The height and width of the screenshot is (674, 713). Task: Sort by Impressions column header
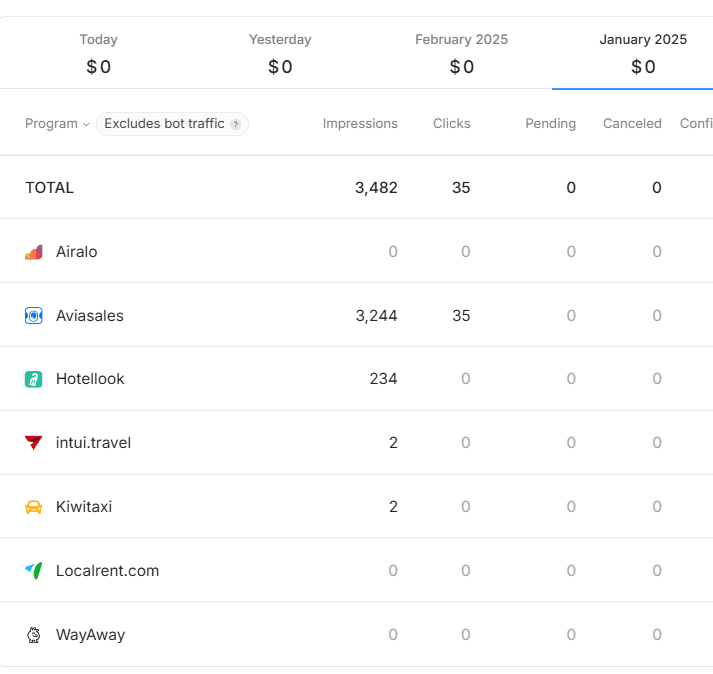[360, 124]
